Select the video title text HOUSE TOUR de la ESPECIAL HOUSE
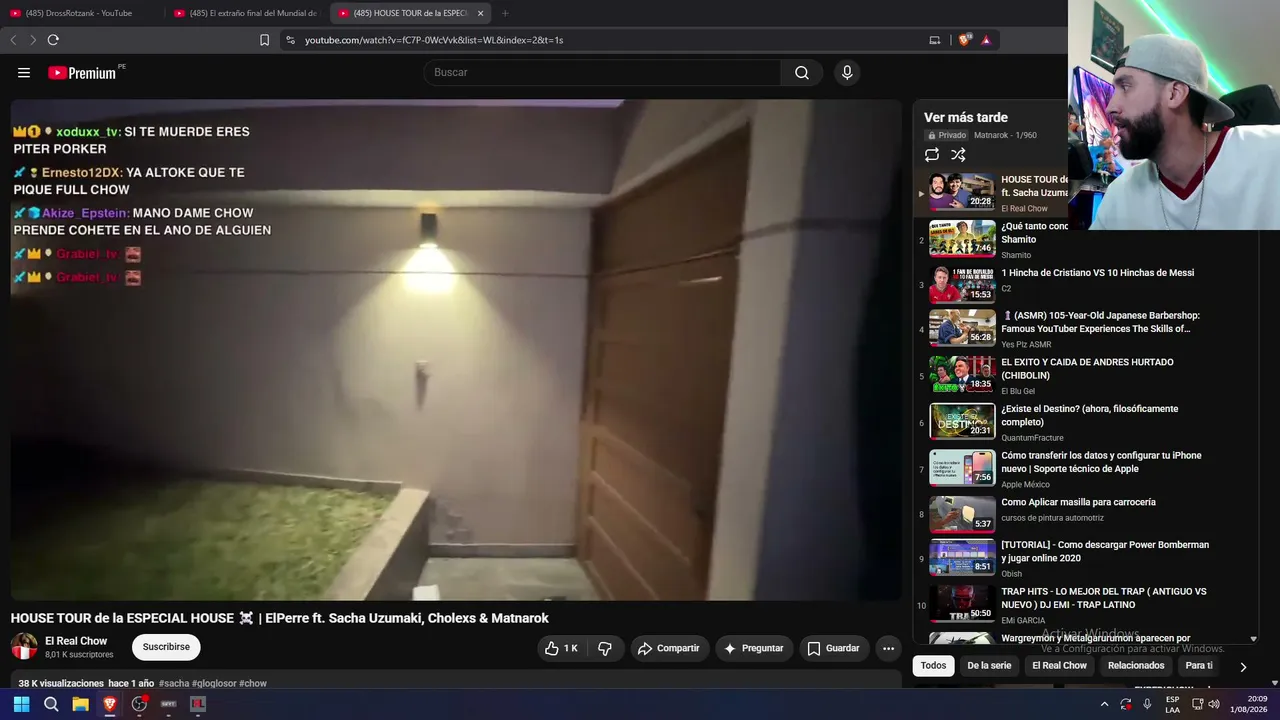This screenshot has height=720, width=1280. point(122,618)
